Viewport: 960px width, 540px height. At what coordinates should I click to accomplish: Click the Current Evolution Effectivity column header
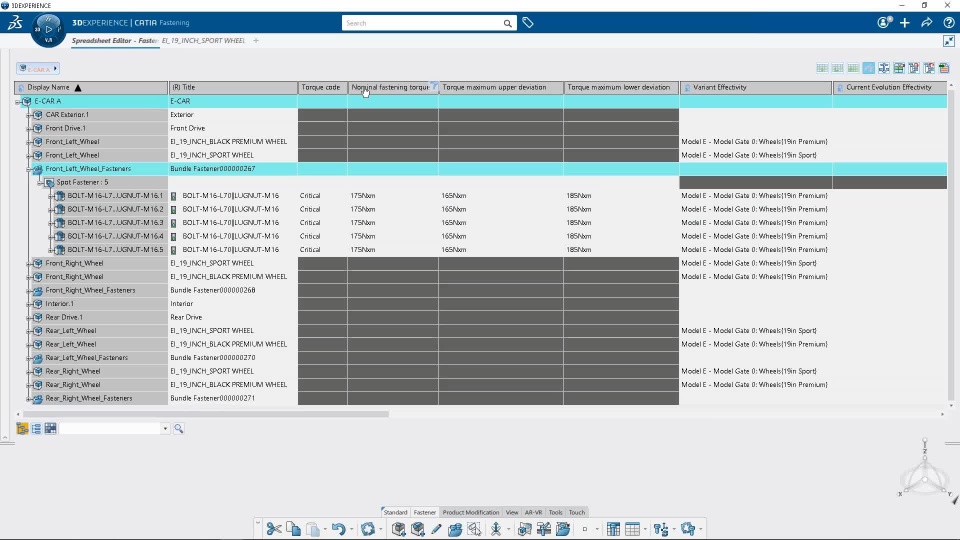point(890,88)
